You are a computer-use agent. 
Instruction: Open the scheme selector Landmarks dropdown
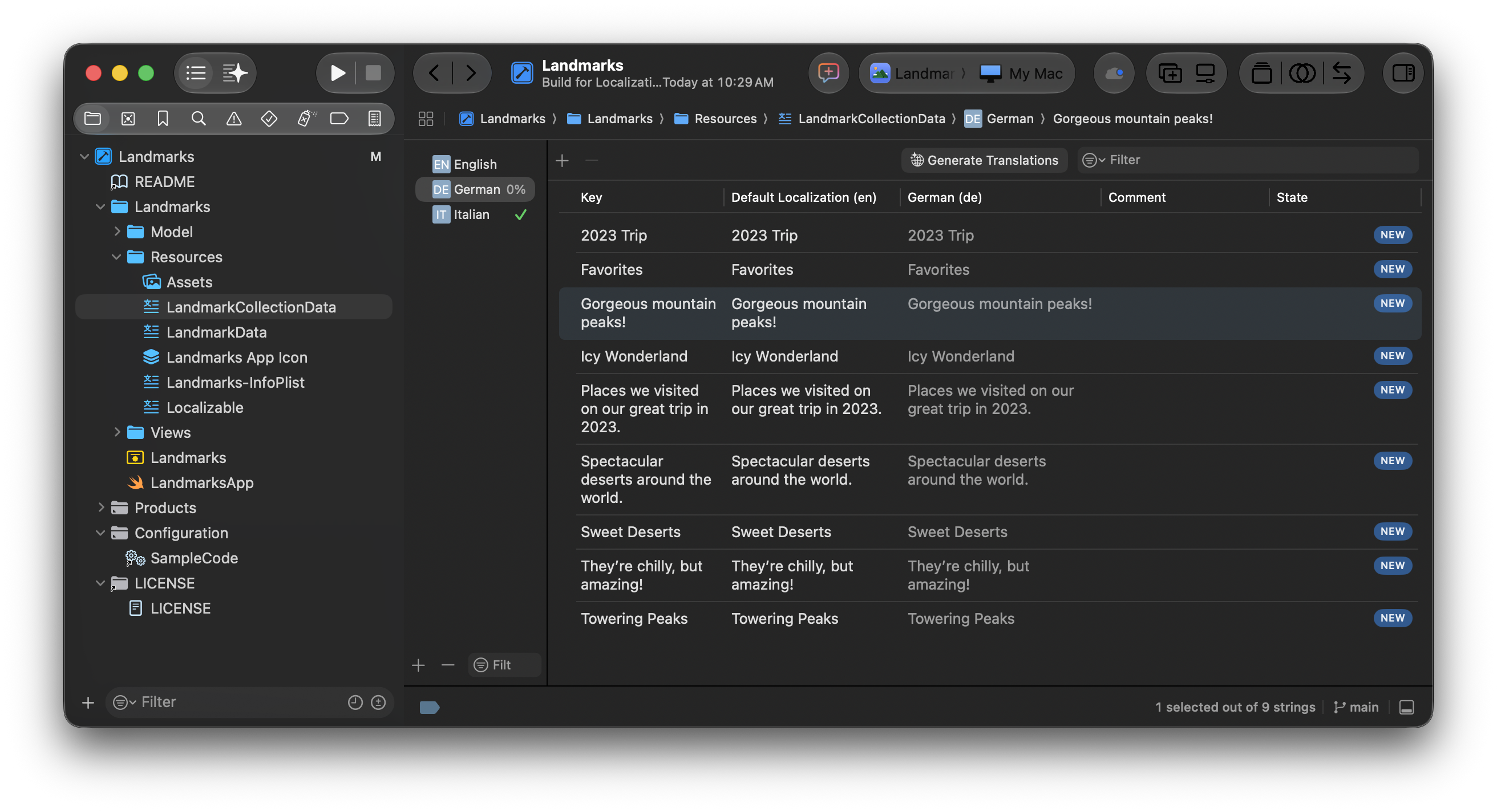click(912, 73)
